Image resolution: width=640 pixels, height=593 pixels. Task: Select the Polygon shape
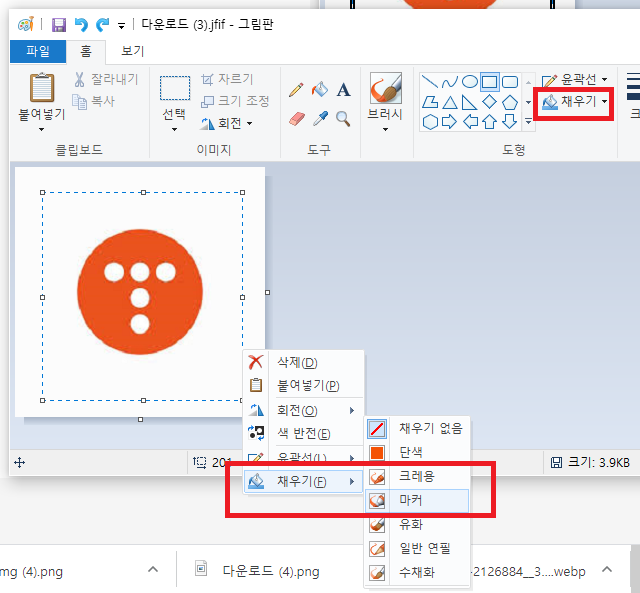click(x=430, y=102)
